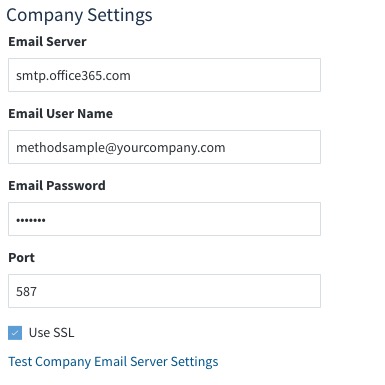Click the methodsample@yourcompany.com username text

point(121,148)
